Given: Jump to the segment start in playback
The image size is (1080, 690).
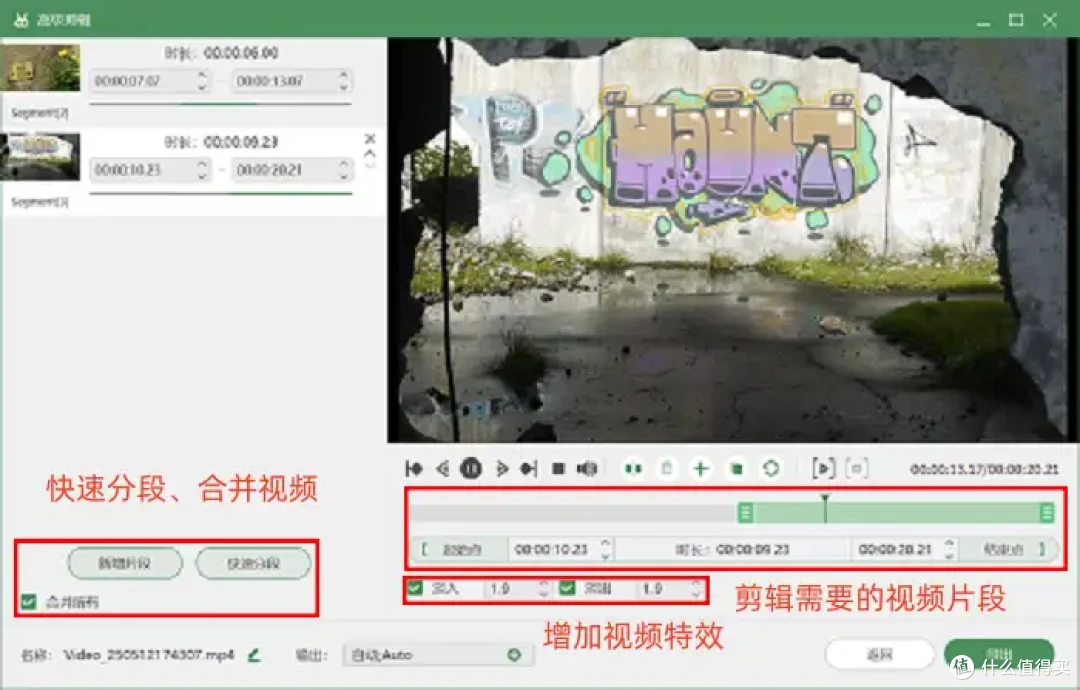Looking at the screenshot, I should [x=413, y=469].
